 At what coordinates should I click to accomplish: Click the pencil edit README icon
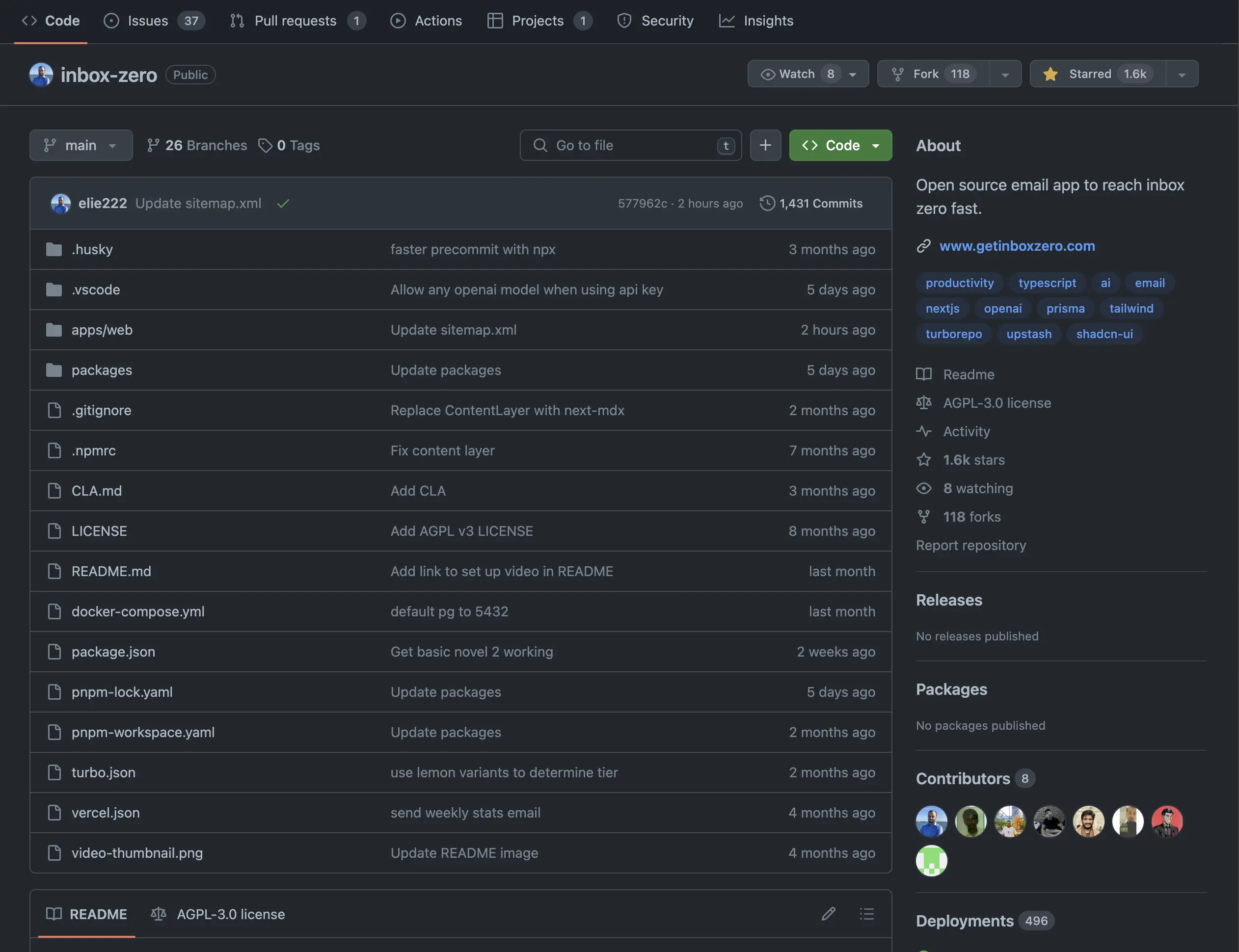pos(828,913)
